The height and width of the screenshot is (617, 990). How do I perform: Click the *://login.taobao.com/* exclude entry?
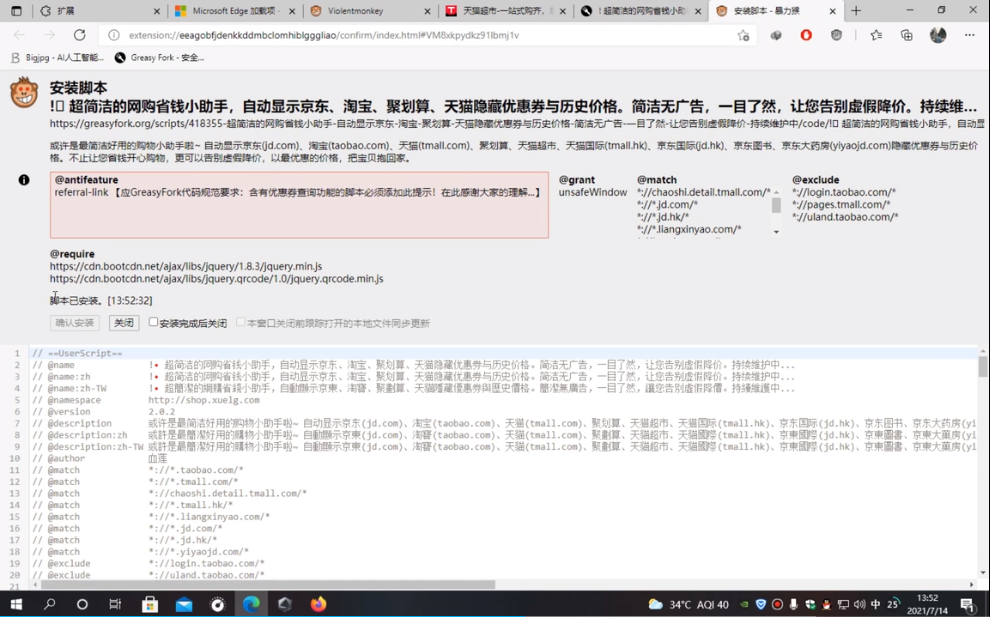pos(844,192)
